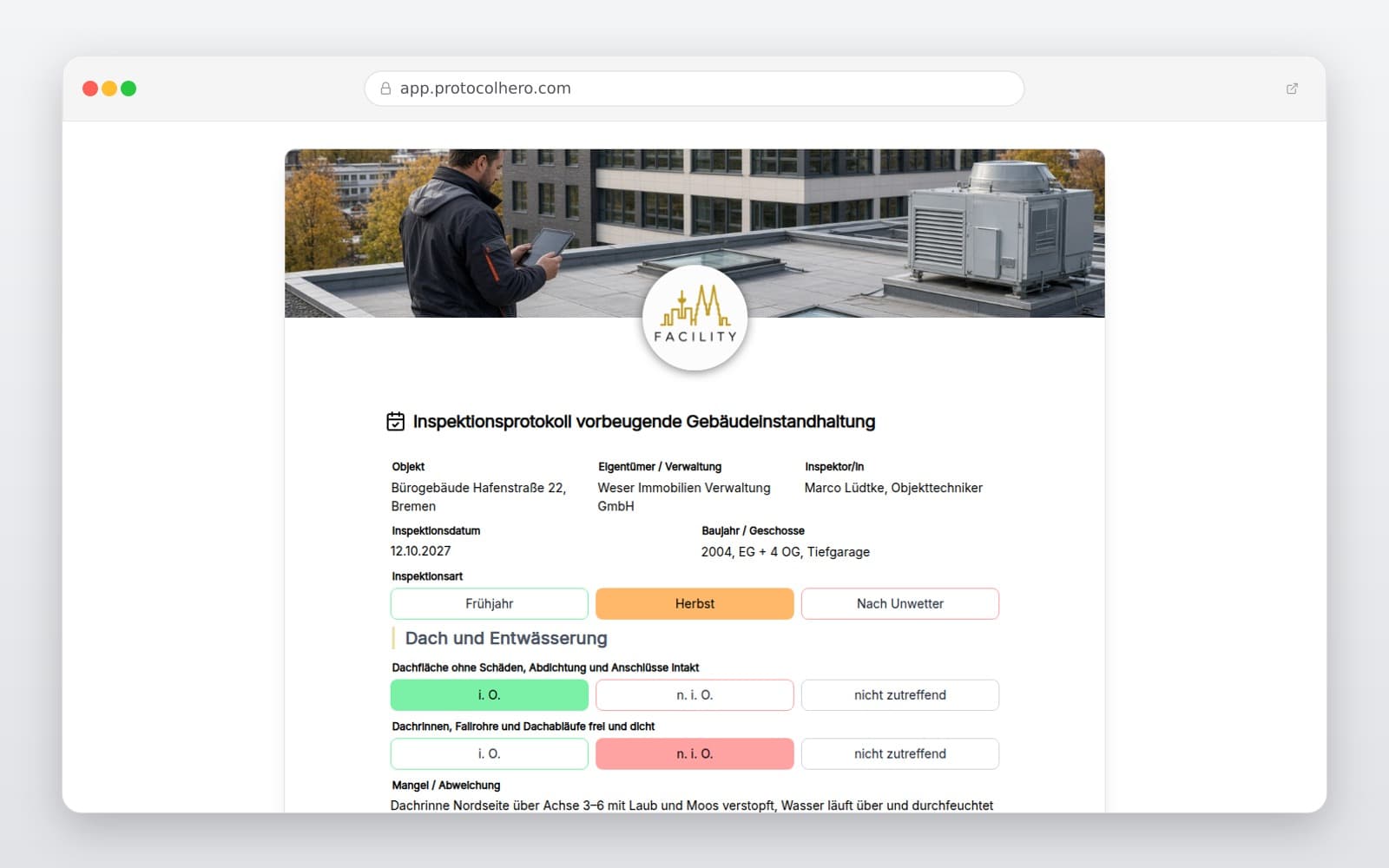The width and height of the screenshot is (1389, 868).
Task: Mark Dachrinnen row as i. O.
Action: click(490, 754)
